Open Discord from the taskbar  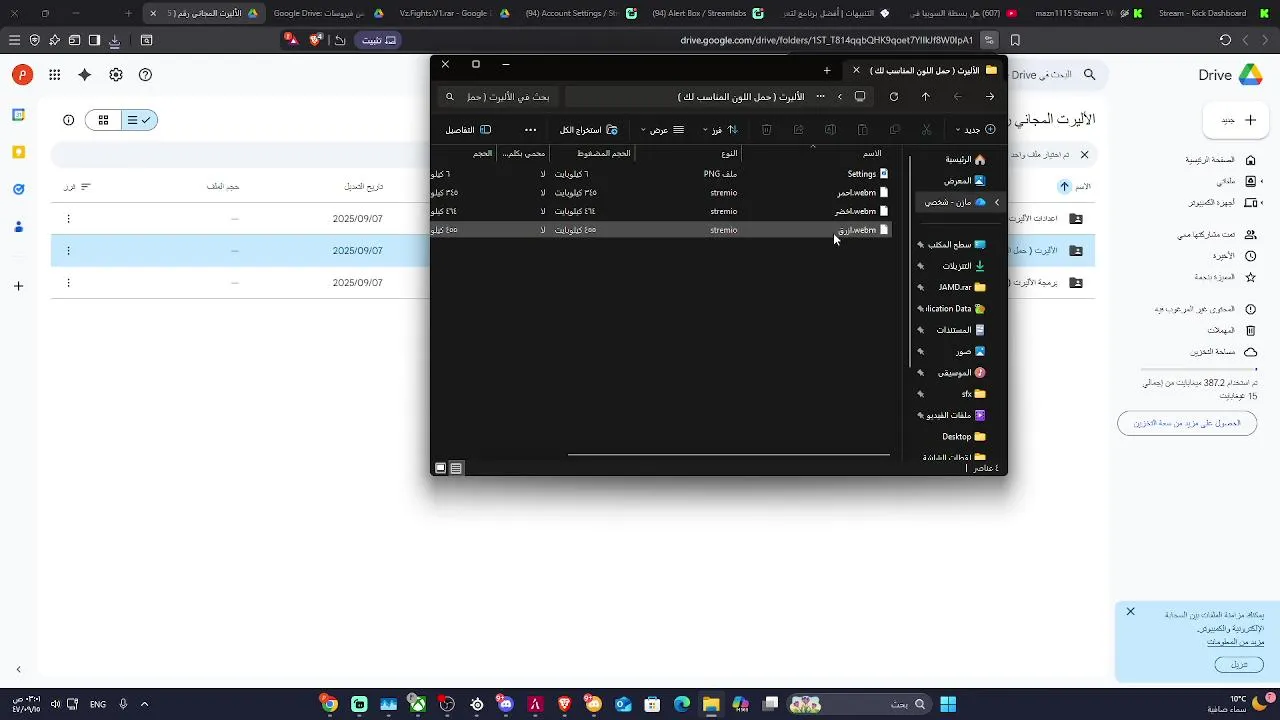(506, 704)
